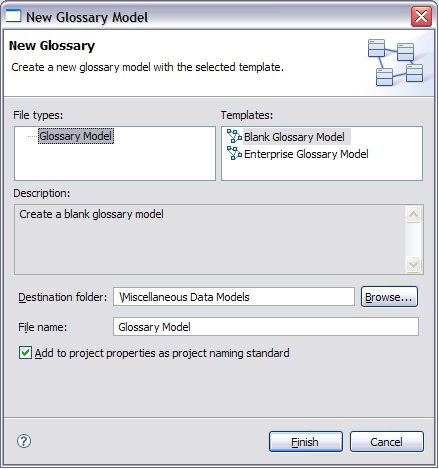Click the Enterprise Glossary Model template icon
The height and width of the screenshot is (469, 439).
(x=234, y=153)
